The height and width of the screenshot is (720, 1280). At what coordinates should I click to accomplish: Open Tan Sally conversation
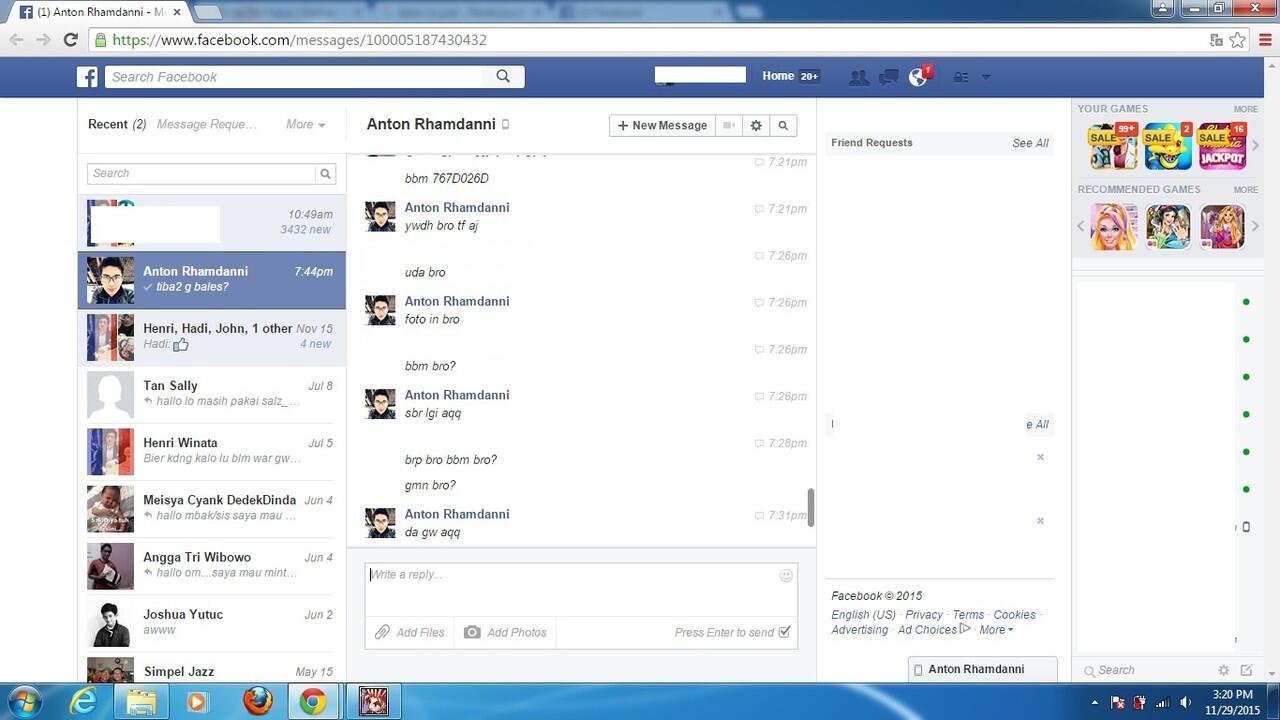point(212,394)
